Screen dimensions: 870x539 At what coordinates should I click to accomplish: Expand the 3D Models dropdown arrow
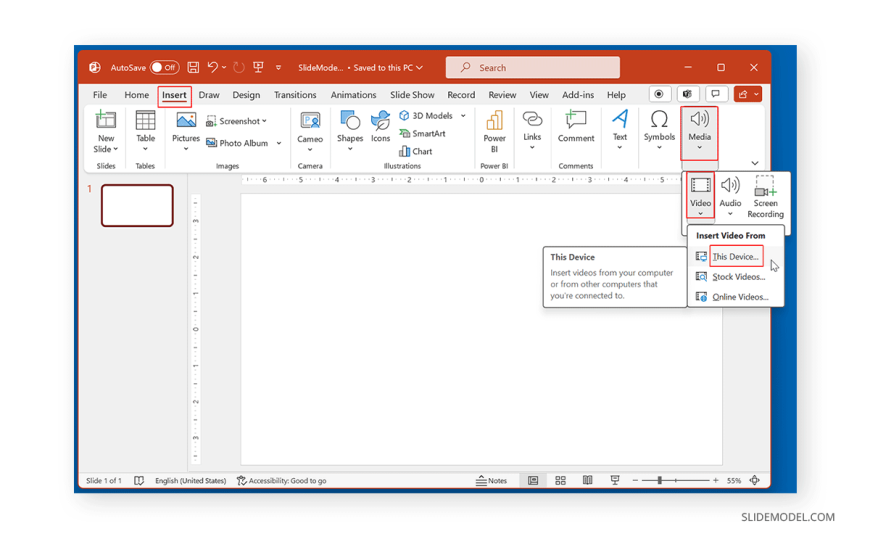click(463, 116)
